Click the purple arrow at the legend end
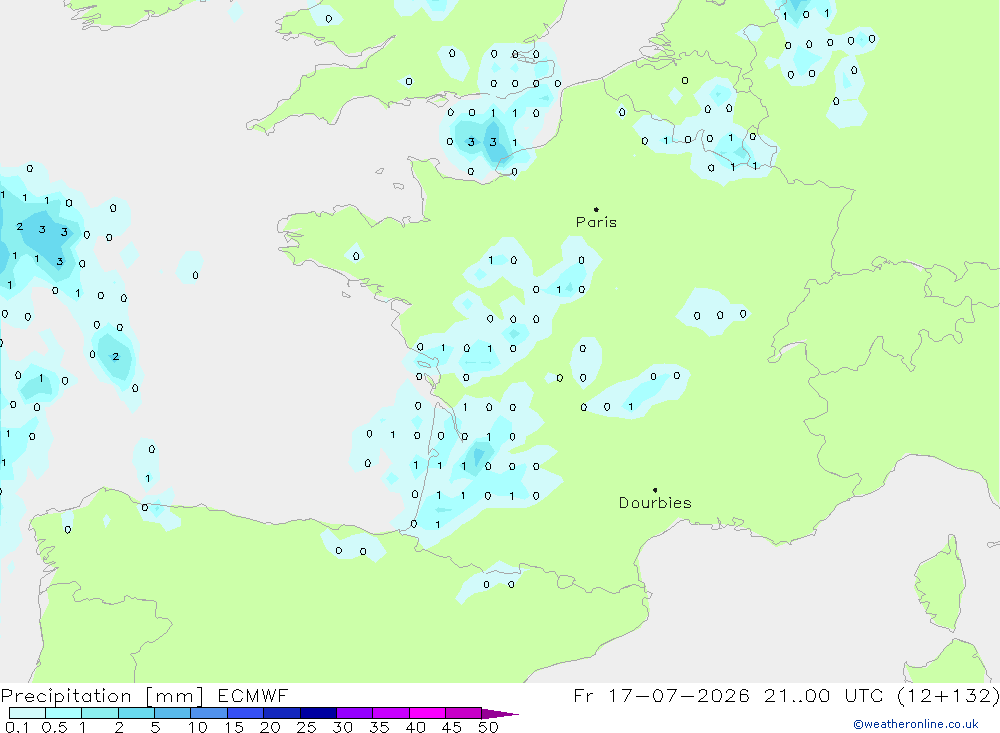The height and width of the screenshot is (733, 1000). pos(500,714)
